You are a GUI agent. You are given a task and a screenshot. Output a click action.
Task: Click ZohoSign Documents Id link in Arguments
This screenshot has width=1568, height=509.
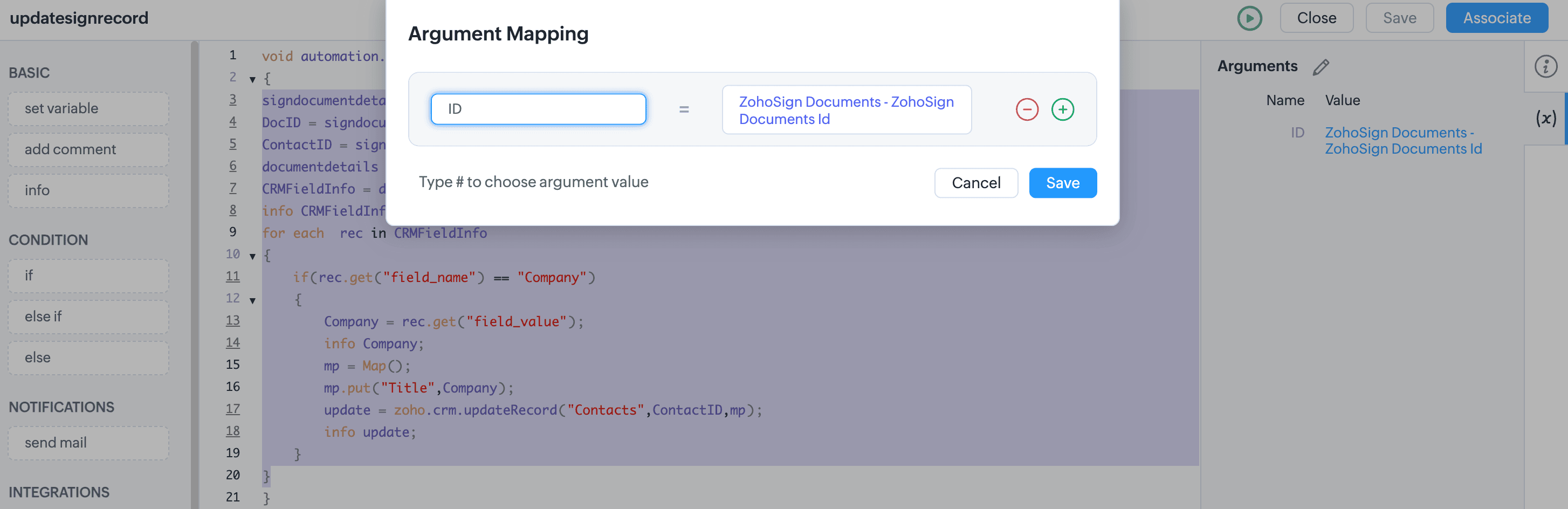point(1402,141)
